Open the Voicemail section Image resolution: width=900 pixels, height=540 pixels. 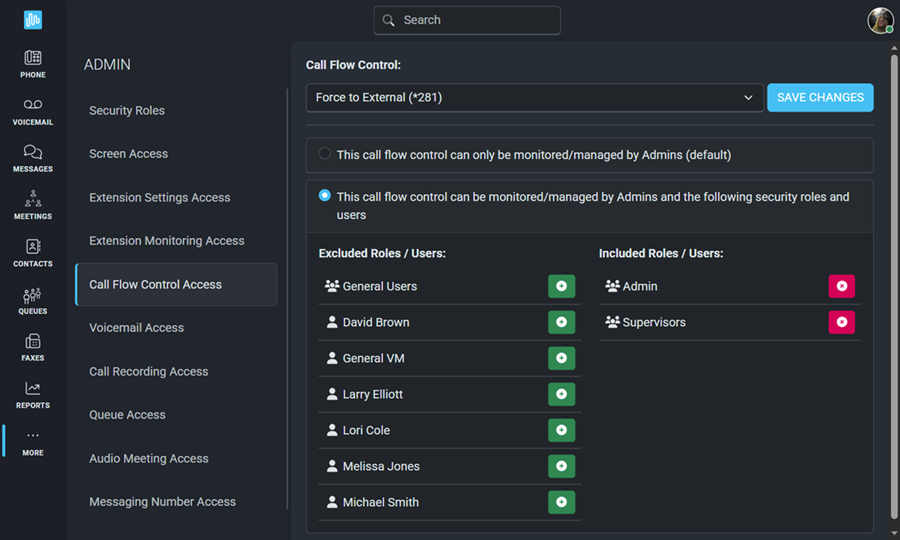pyautogui.click(x=33, y=111)
